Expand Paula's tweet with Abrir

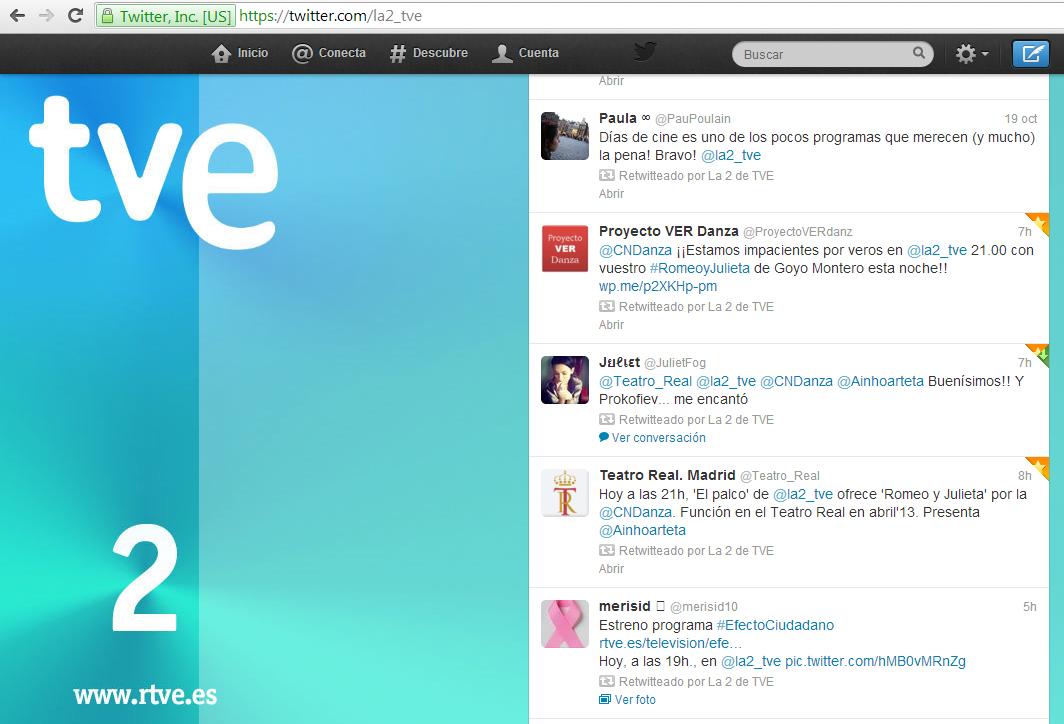pos(611,194)
